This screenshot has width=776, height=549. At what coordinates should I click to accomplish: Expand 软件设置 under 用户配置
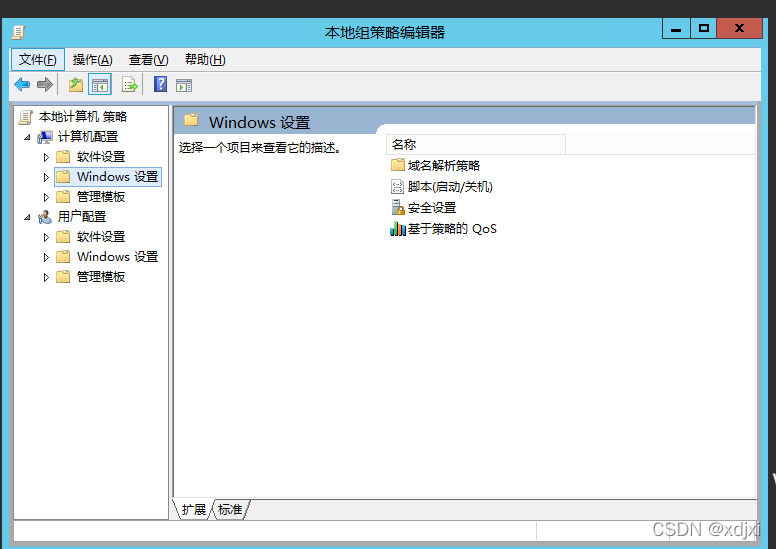tap(46, 237)
